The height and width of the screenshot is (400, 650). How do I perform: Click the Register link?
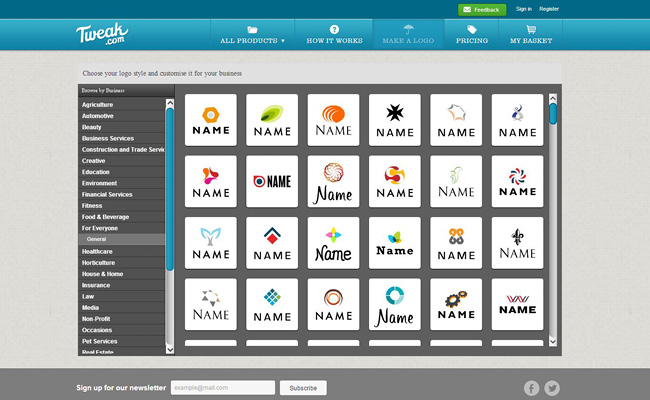click(549, 9)
